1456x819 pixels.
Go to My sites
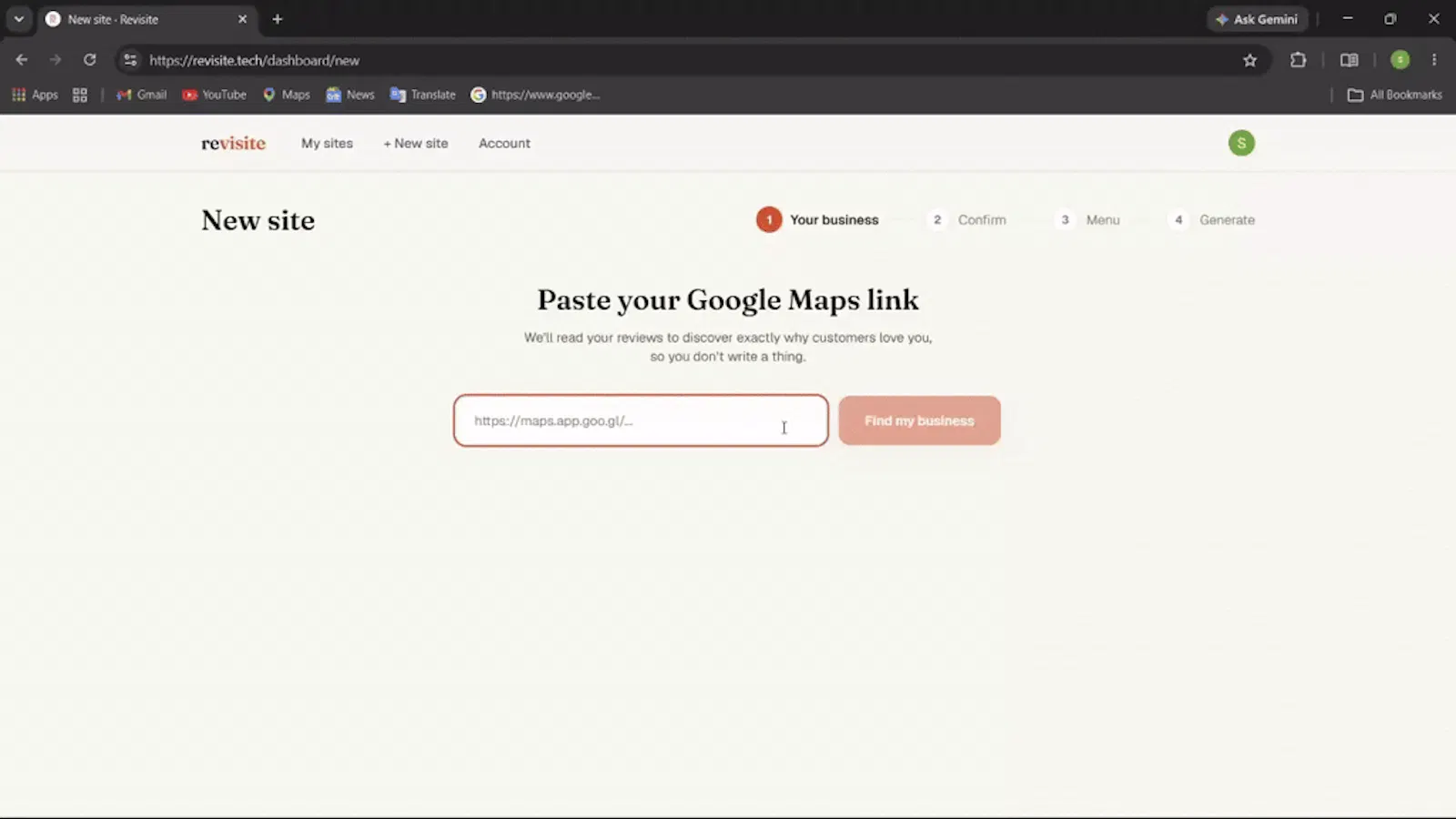tap(327, 143)
